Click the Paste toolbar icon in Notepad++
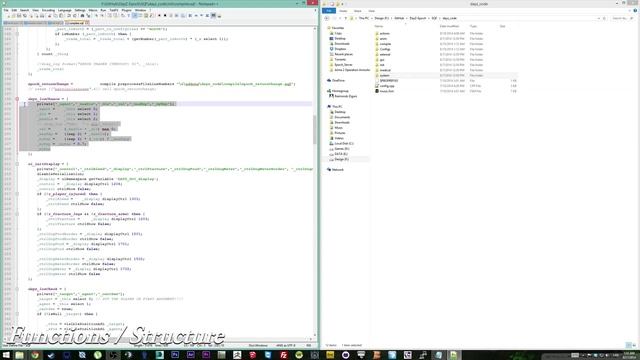This screenshot has height=360, width=640. click(x=61, y=16)
